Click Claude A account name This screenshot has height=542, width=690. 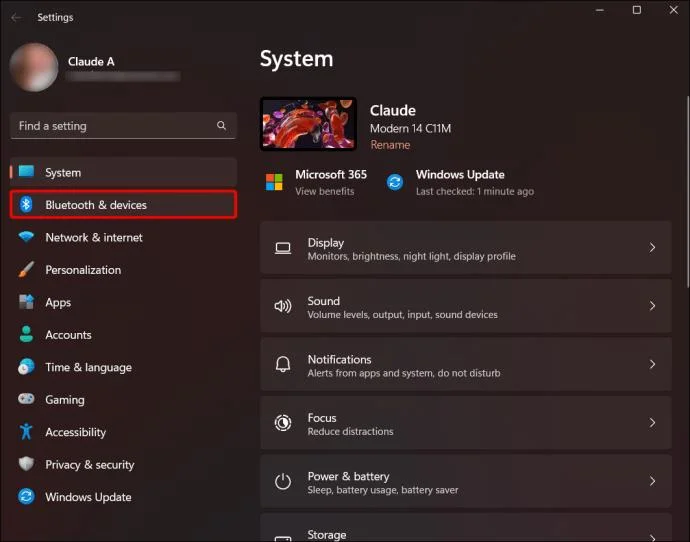click(x=91, y=62)
